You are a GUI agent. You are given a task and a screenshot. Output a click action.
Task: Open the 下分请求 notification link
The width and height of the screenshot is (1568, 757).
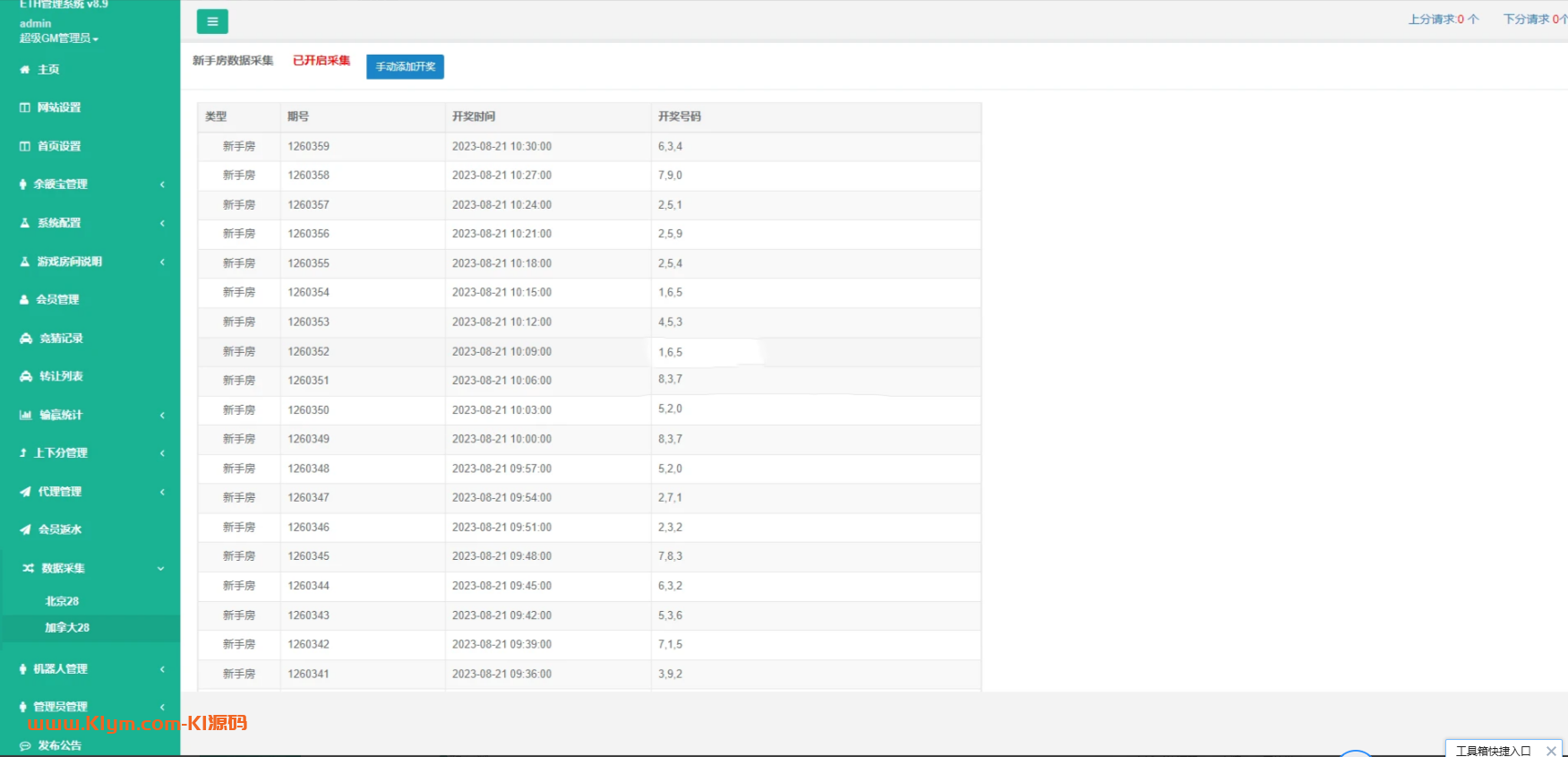click(1535, 19)
